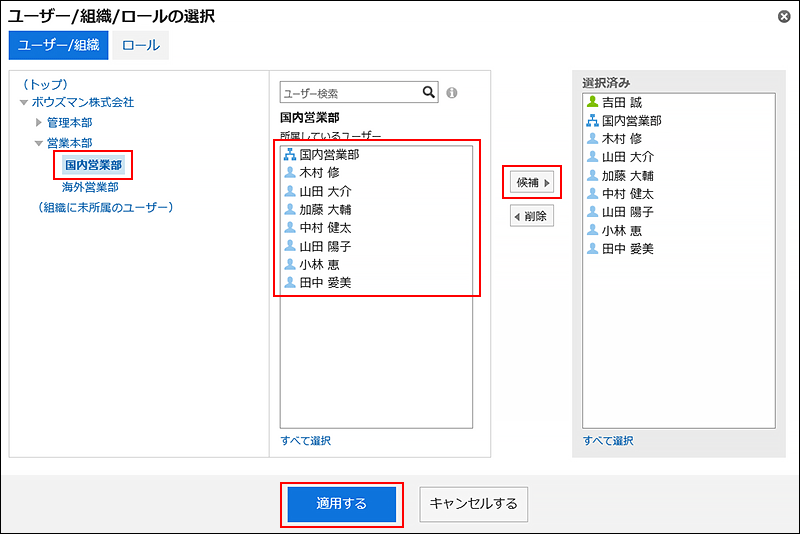Viewport: 800px width, 534px height.
Task: Select 田中 愛美 name in selected list
Action: point(628,248)
